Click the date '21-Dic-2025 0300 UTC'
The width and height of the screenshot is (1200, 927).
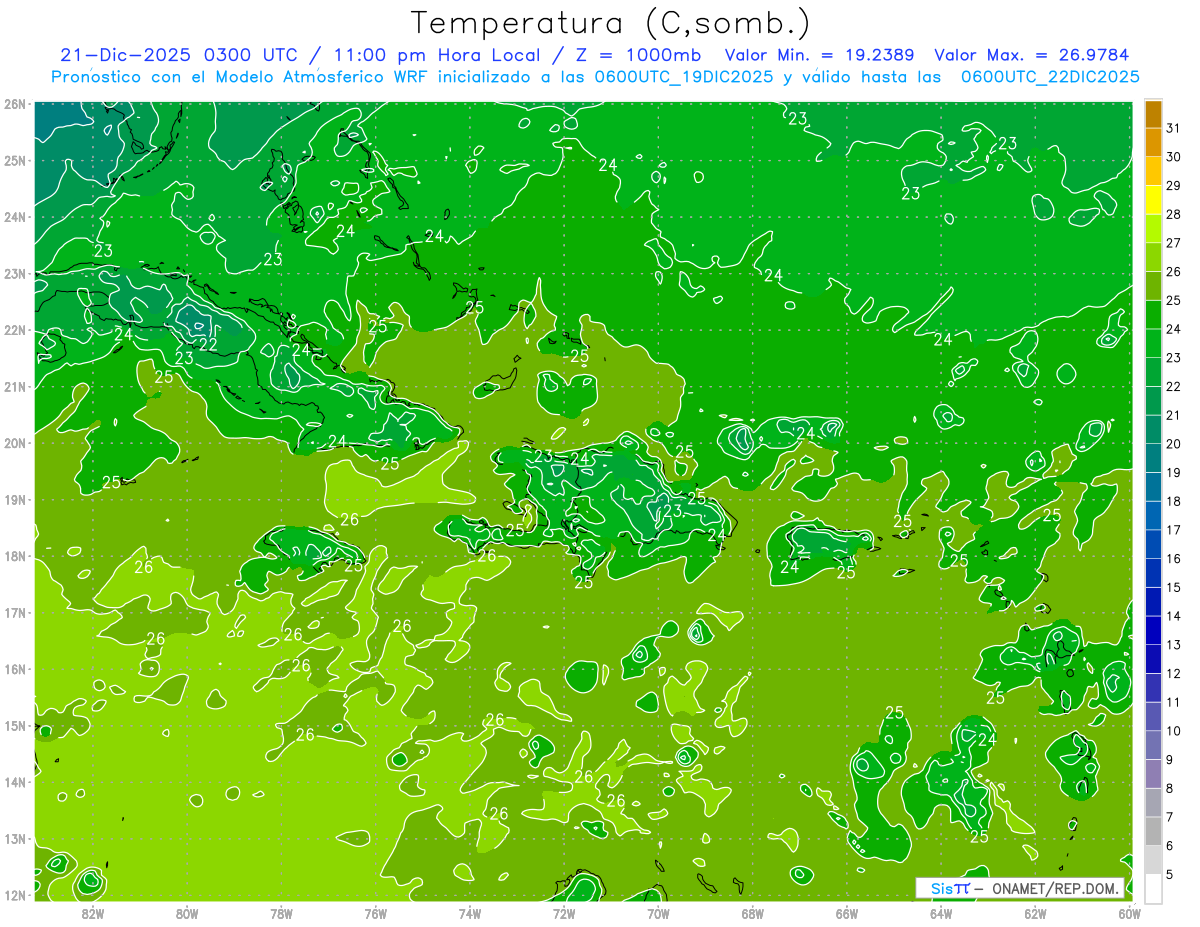(x=179, y=55)
